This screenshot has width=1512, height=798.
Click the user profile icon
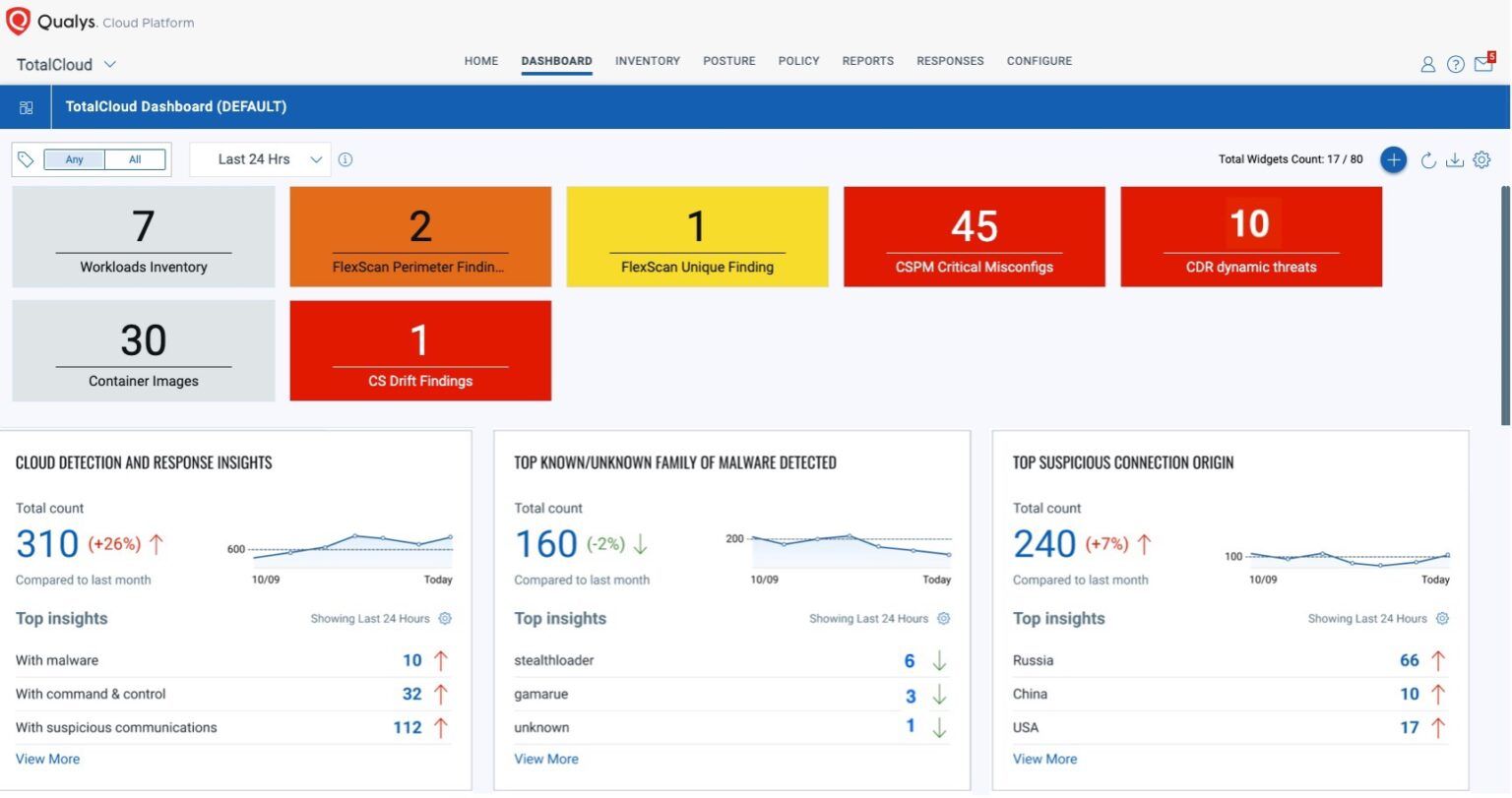click(1427, 63)
